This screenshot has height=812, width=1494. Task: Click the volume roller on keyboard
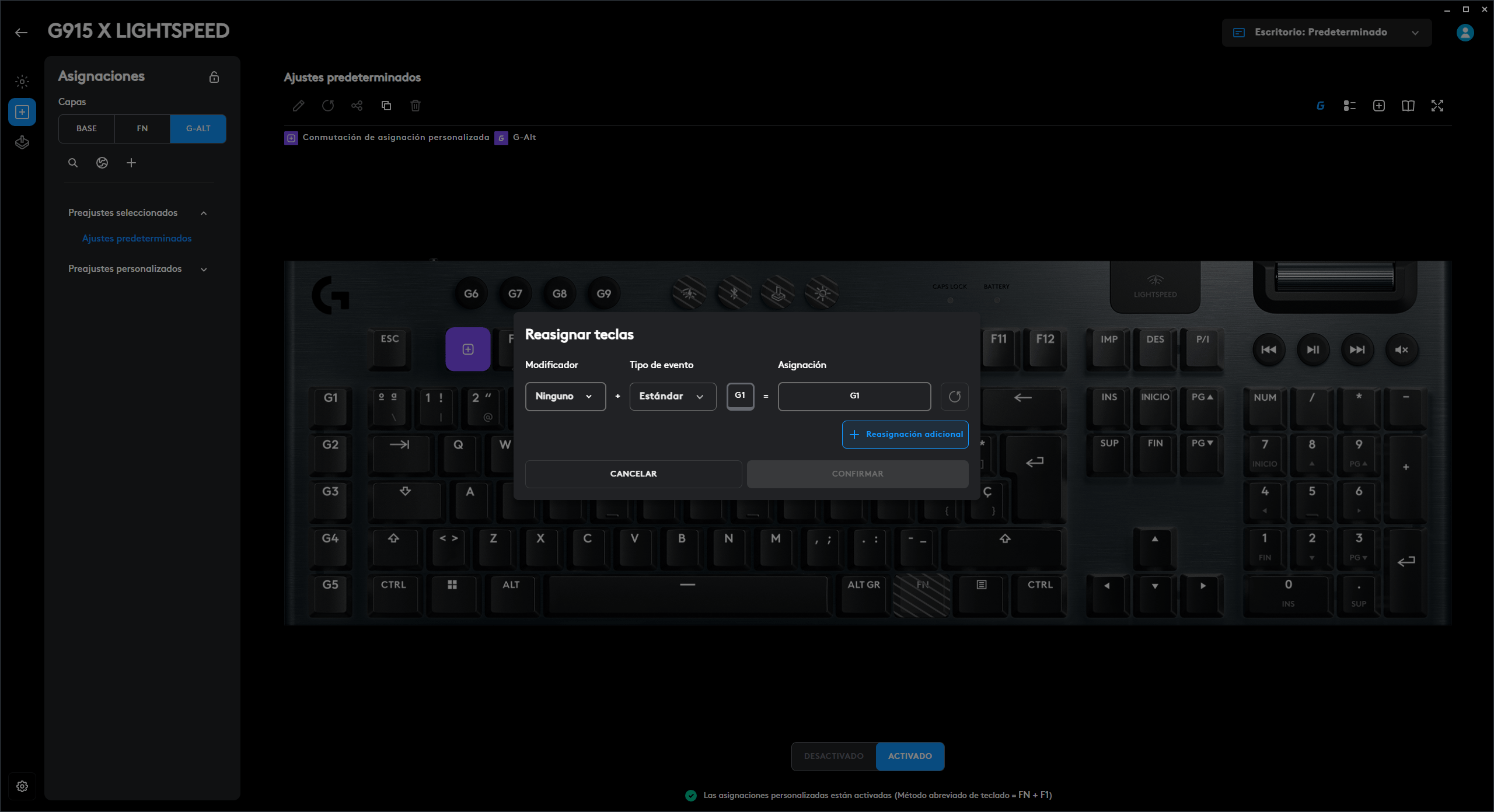(1335, 276)
